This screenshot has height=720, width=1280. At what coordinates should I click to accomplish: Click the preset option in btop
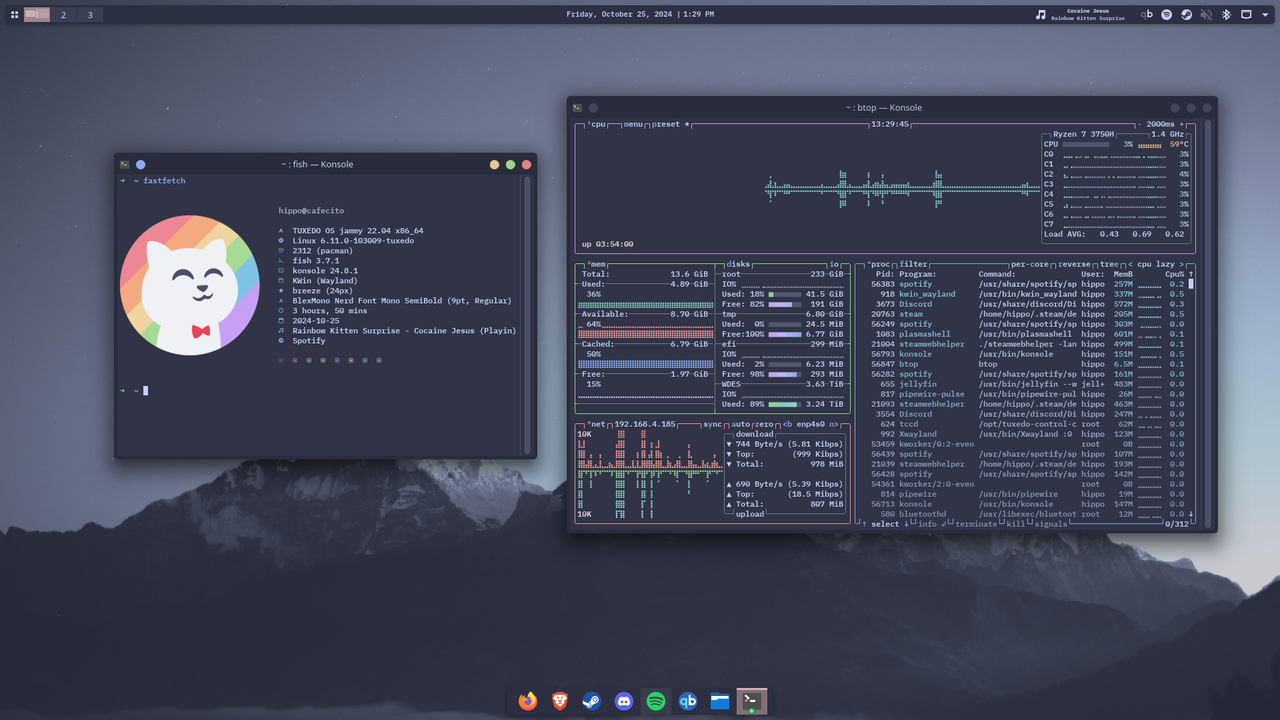[x=670, y=124]
